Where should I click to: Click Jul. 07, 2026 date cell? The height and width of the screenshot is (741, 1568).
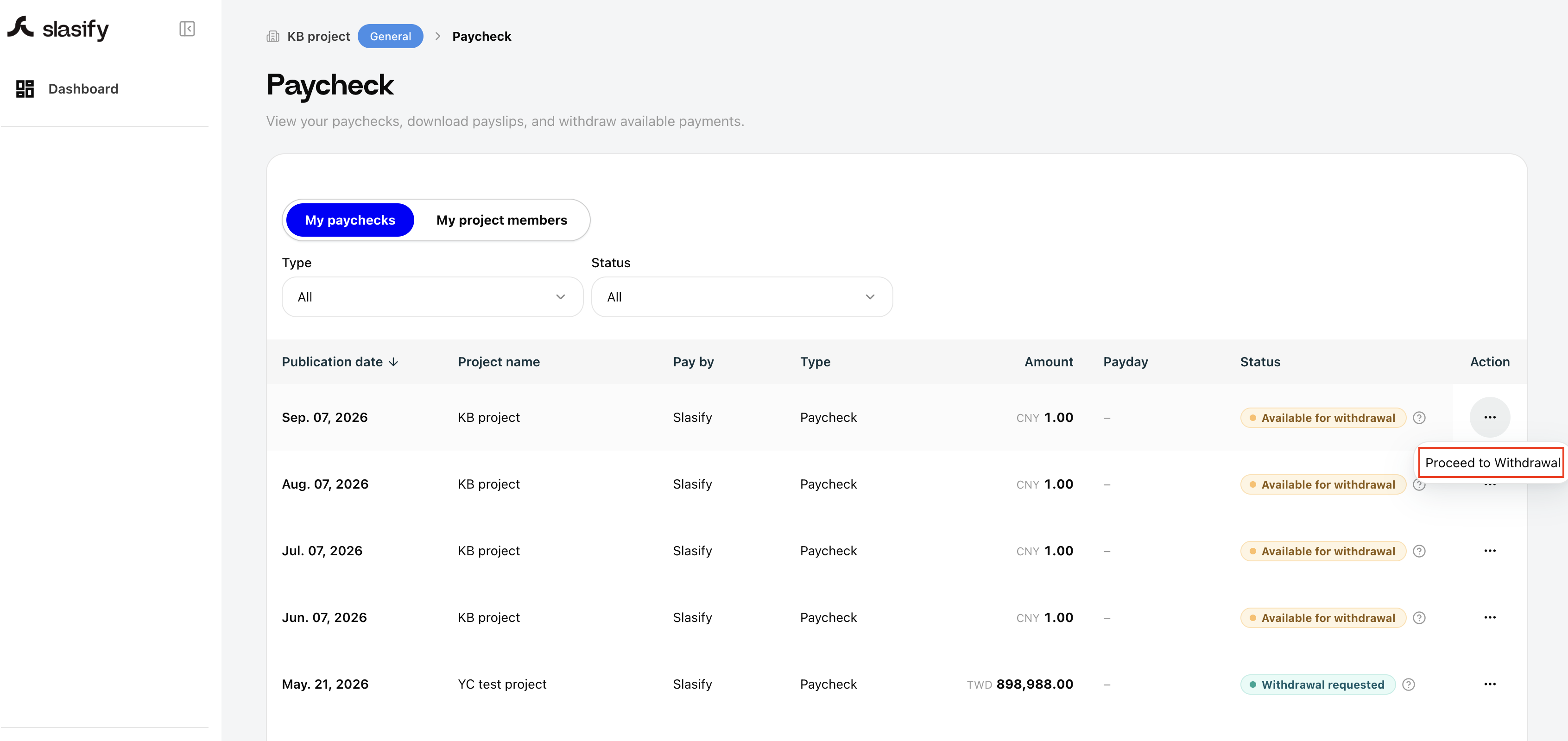[322, 551]
